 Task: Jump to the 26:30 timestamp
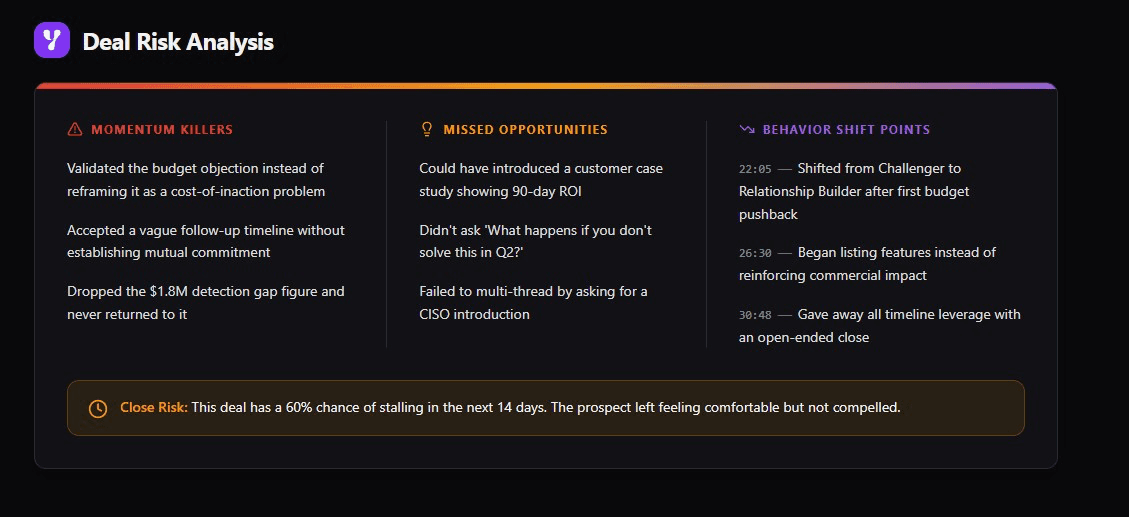(755, 253)
